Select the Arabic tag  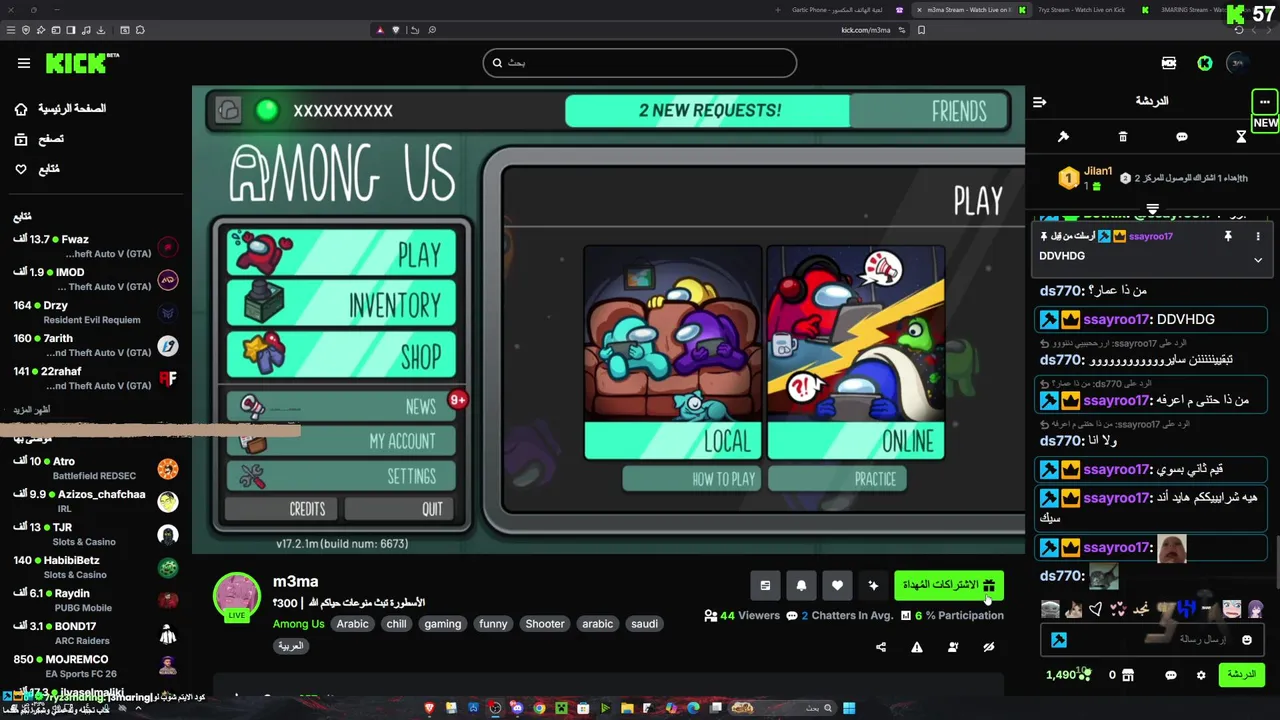pyautogui.click(x=352, y=624)
